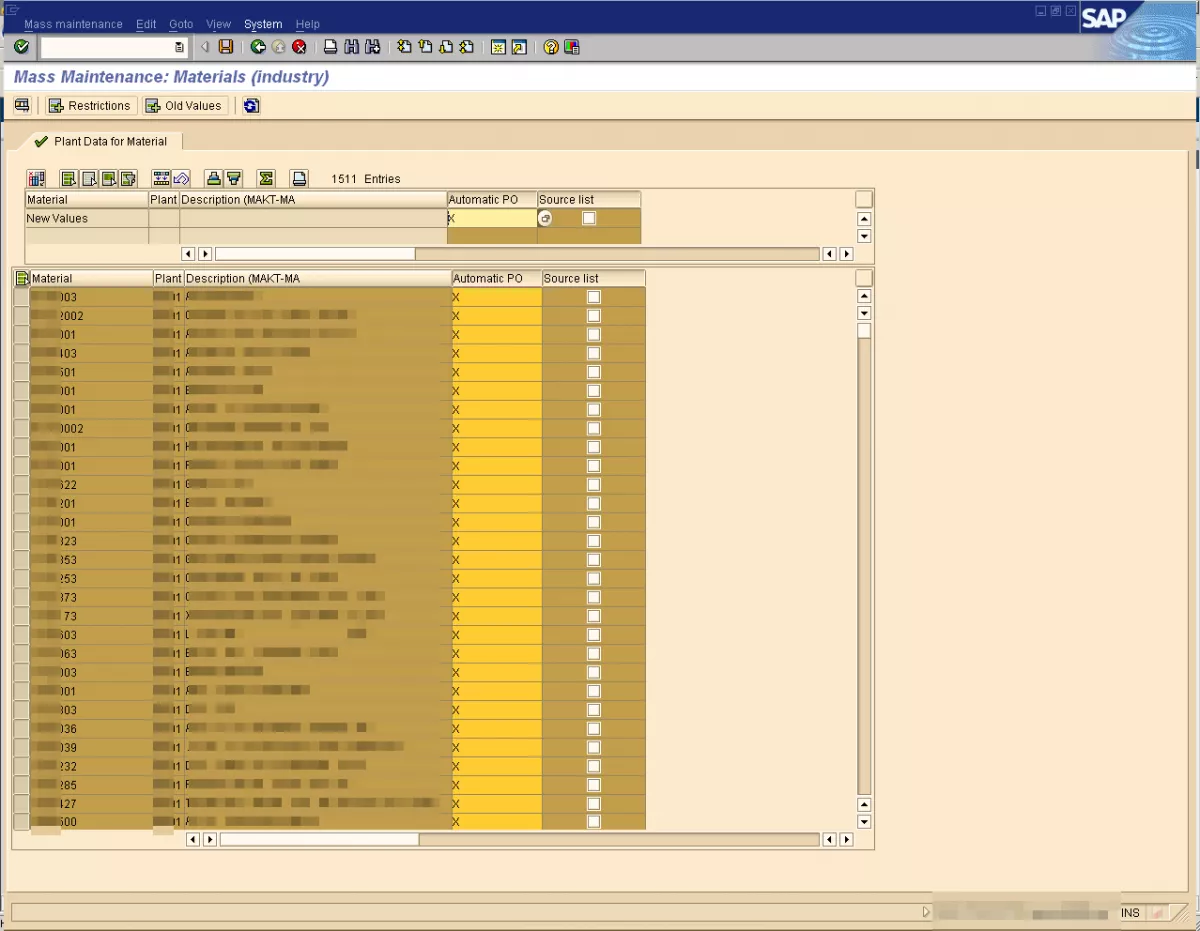This screenshot has width=1200, height=931.
Task: Click the green Enter checkmark icon
Action: (22, 47)
